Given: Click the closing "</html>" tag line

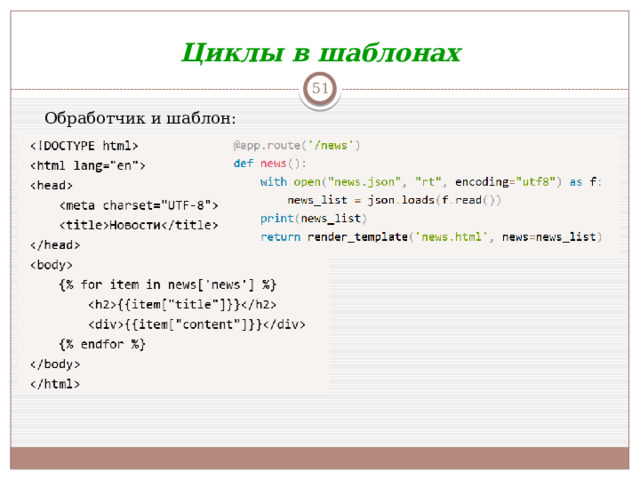Looking at the screenshot, I should point(55,384).
